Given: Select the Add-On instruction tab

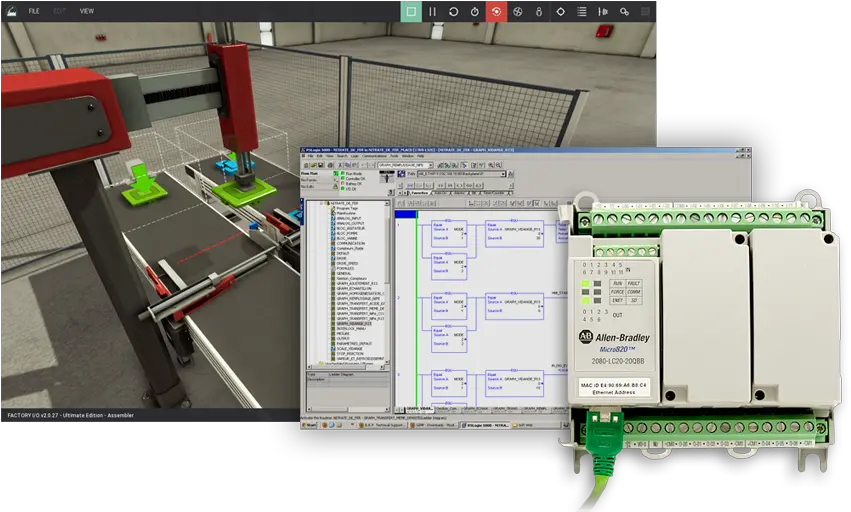Looking at the screenshot, I should pyautogui.click(x=440, y=193).
